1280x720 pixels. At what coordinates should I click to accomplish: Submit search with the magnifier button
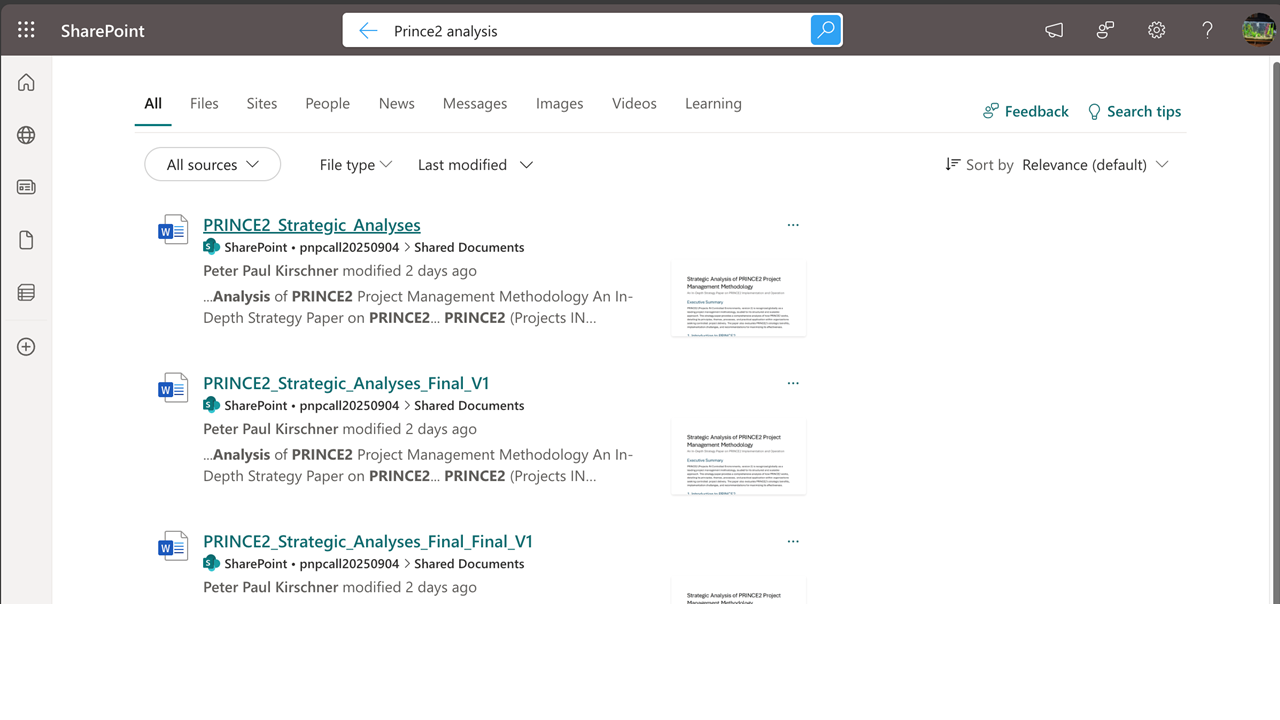coord(826,30)
